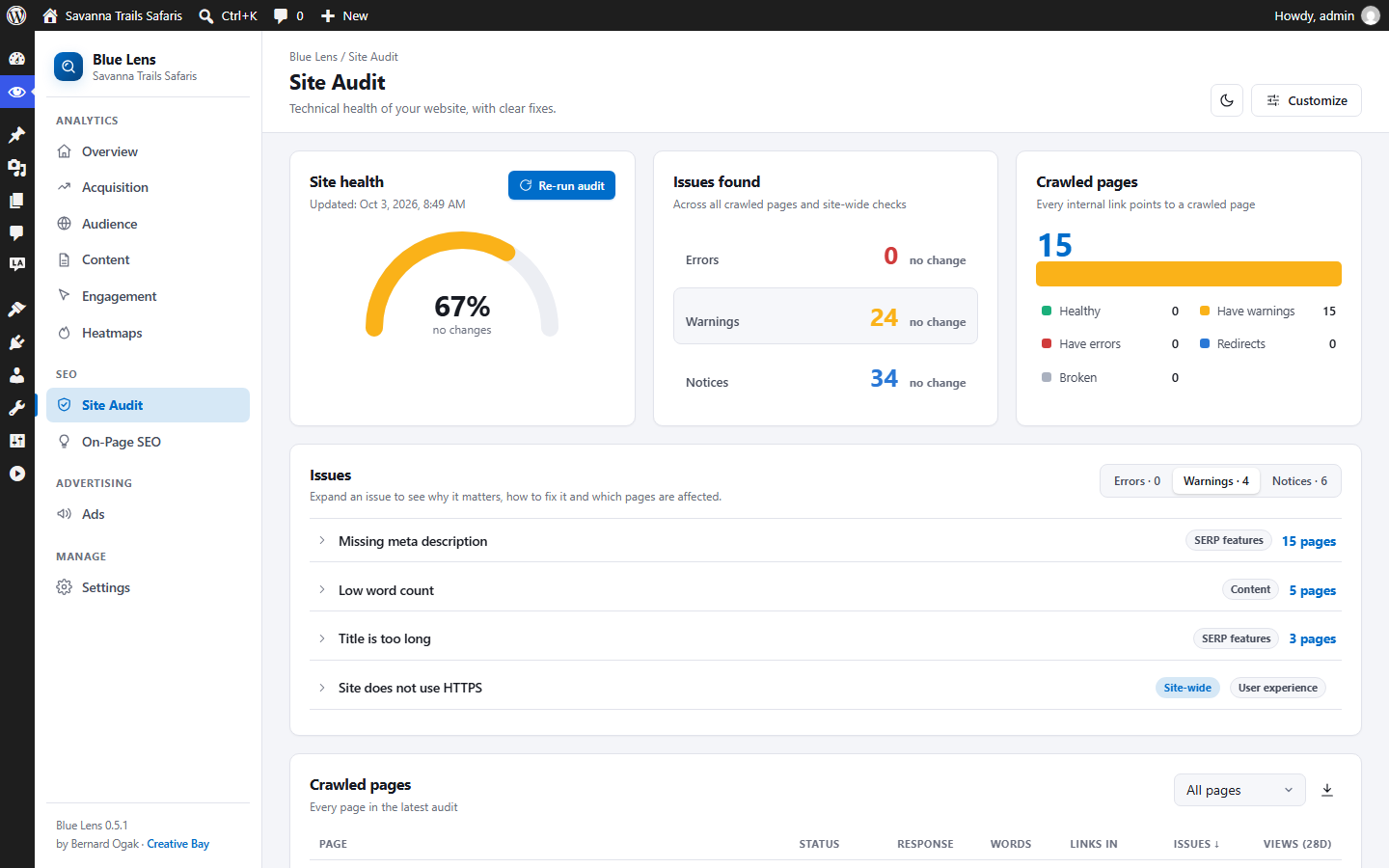Expand the Title is too long issue
The height and width of the screenshot is (868, 1389).
[x=826, y=638]
